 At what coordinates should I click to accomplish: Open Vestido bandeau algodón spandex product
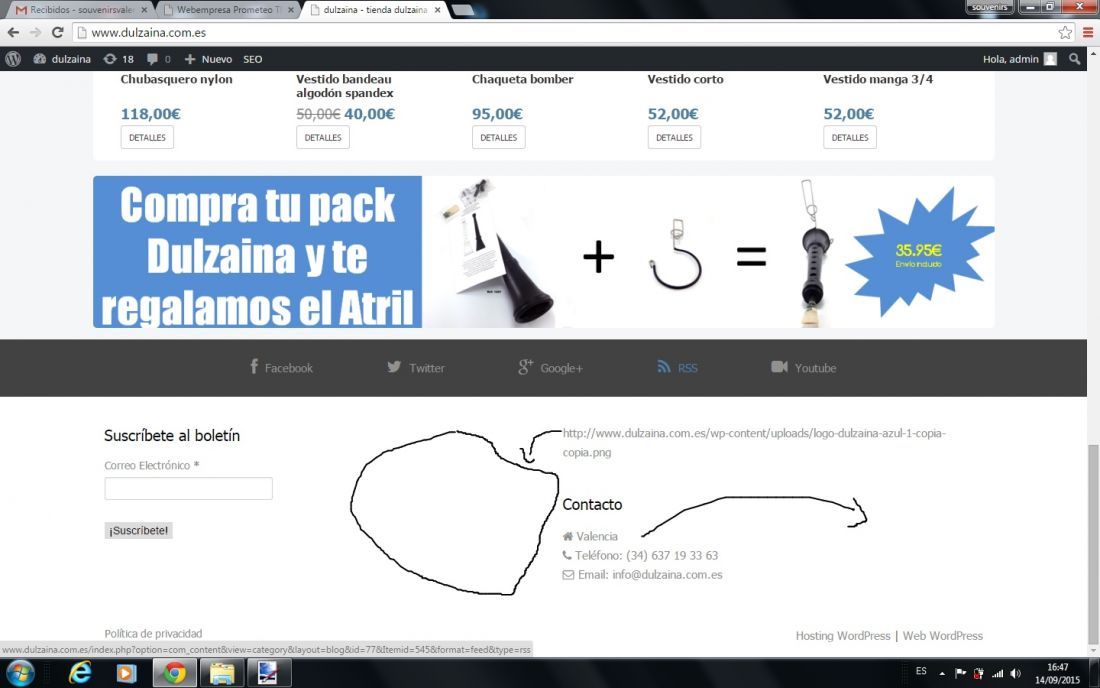coord(344,86)
